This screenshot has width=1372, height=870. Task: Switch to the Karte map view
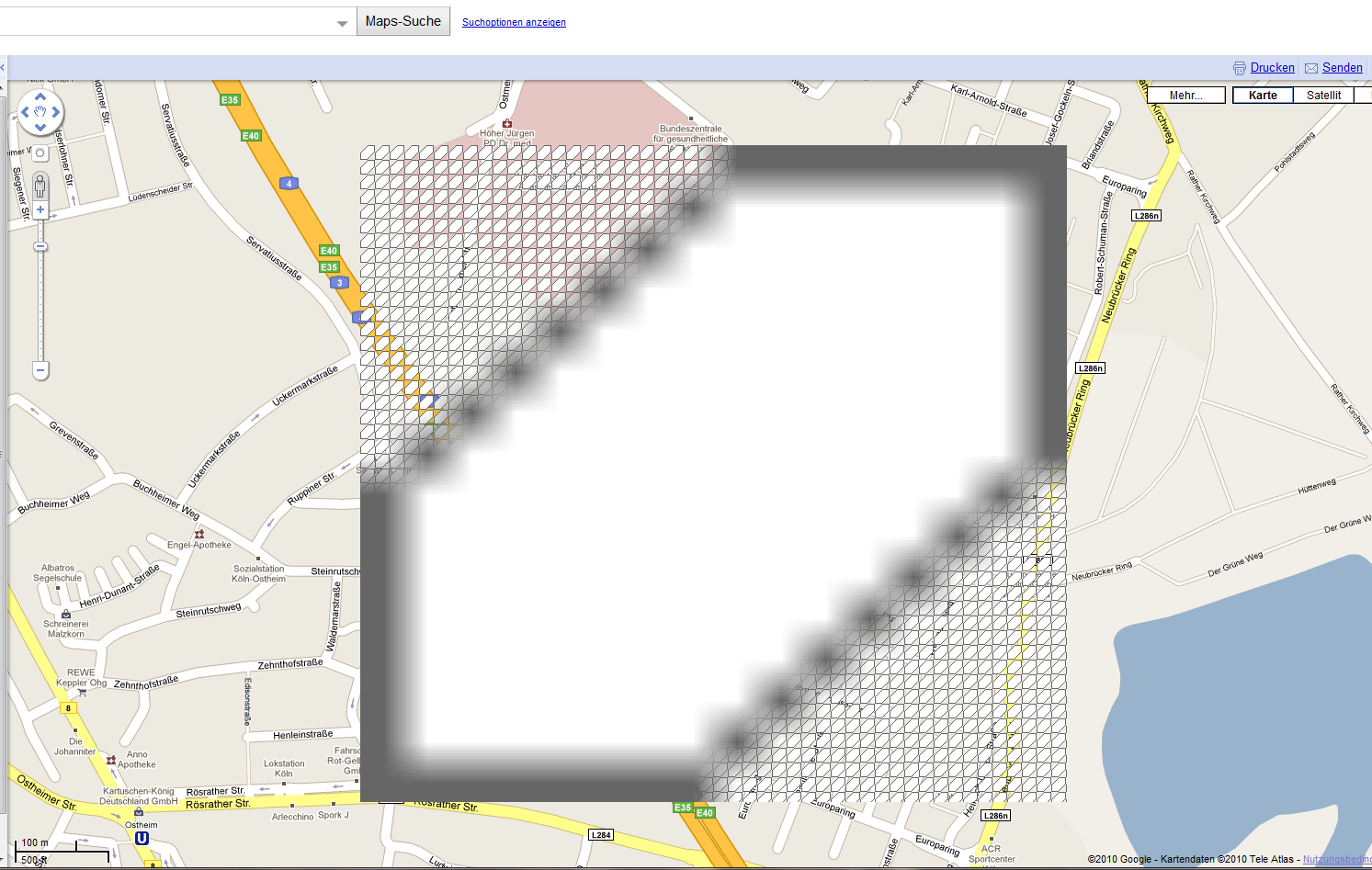pos(1263,96)
